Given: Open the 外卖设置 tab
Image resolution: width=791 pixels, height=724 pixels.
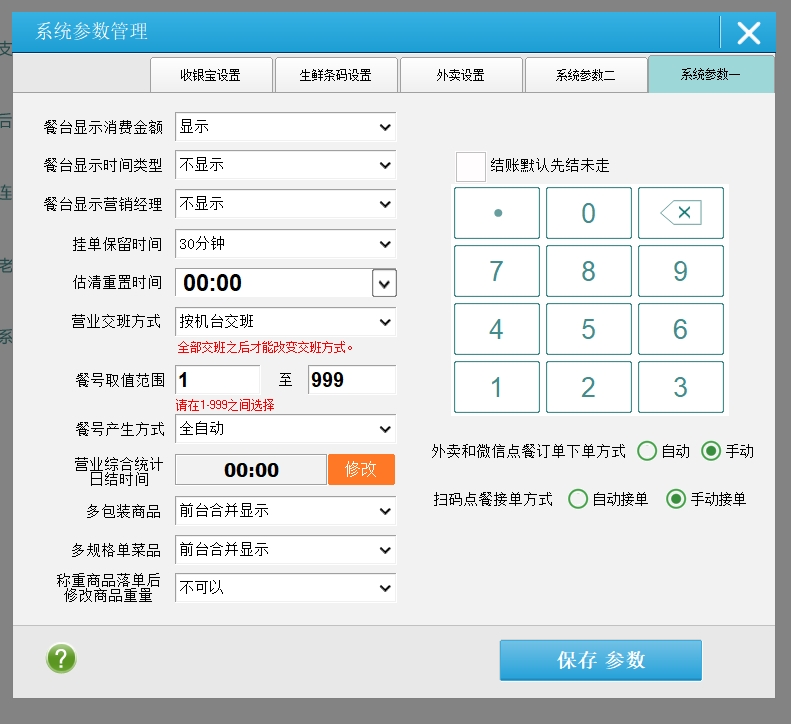Looking at the screenshot, I should click(460, 75).
